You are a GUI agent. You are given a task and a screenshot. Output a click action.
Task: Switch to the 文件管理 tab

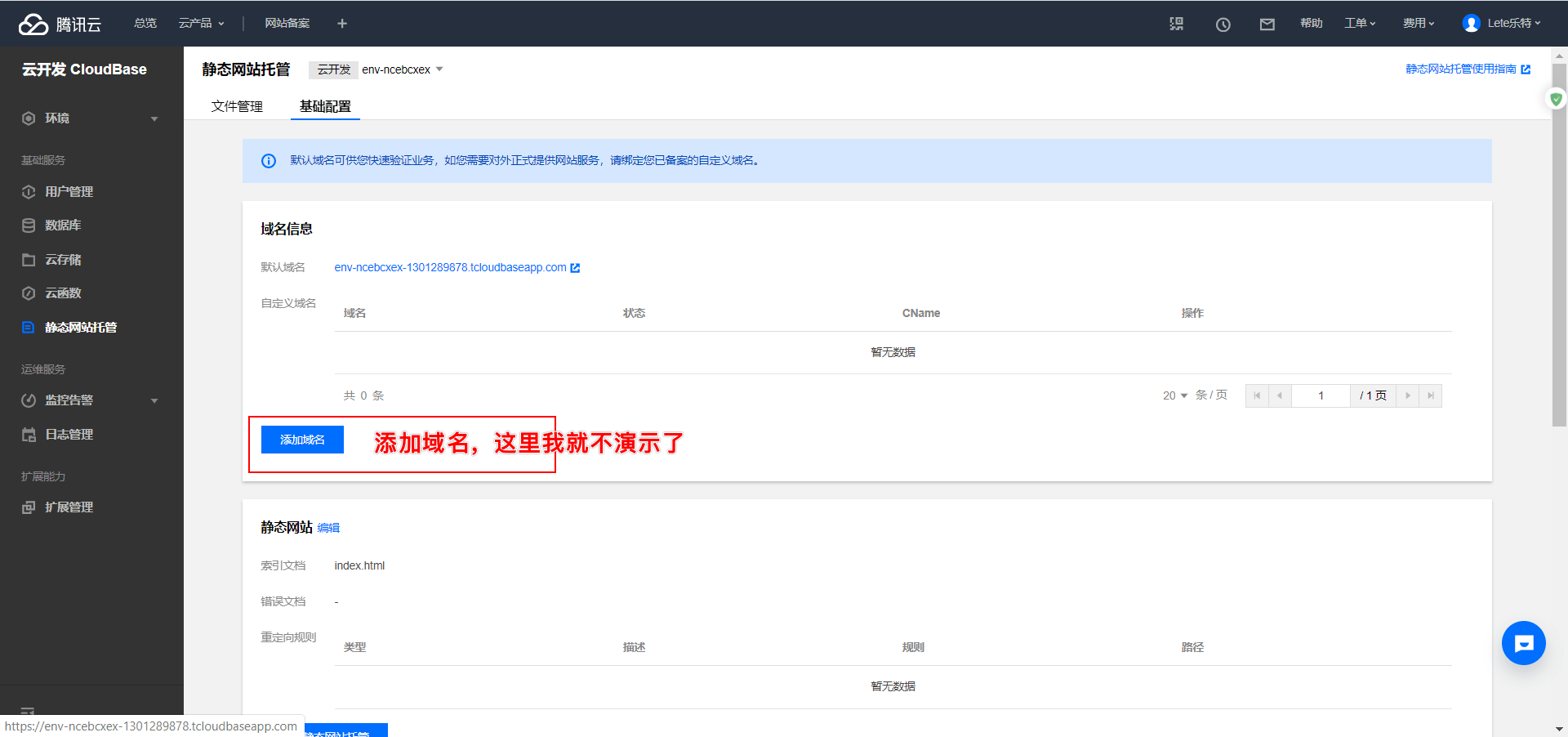tap(237, 106)
